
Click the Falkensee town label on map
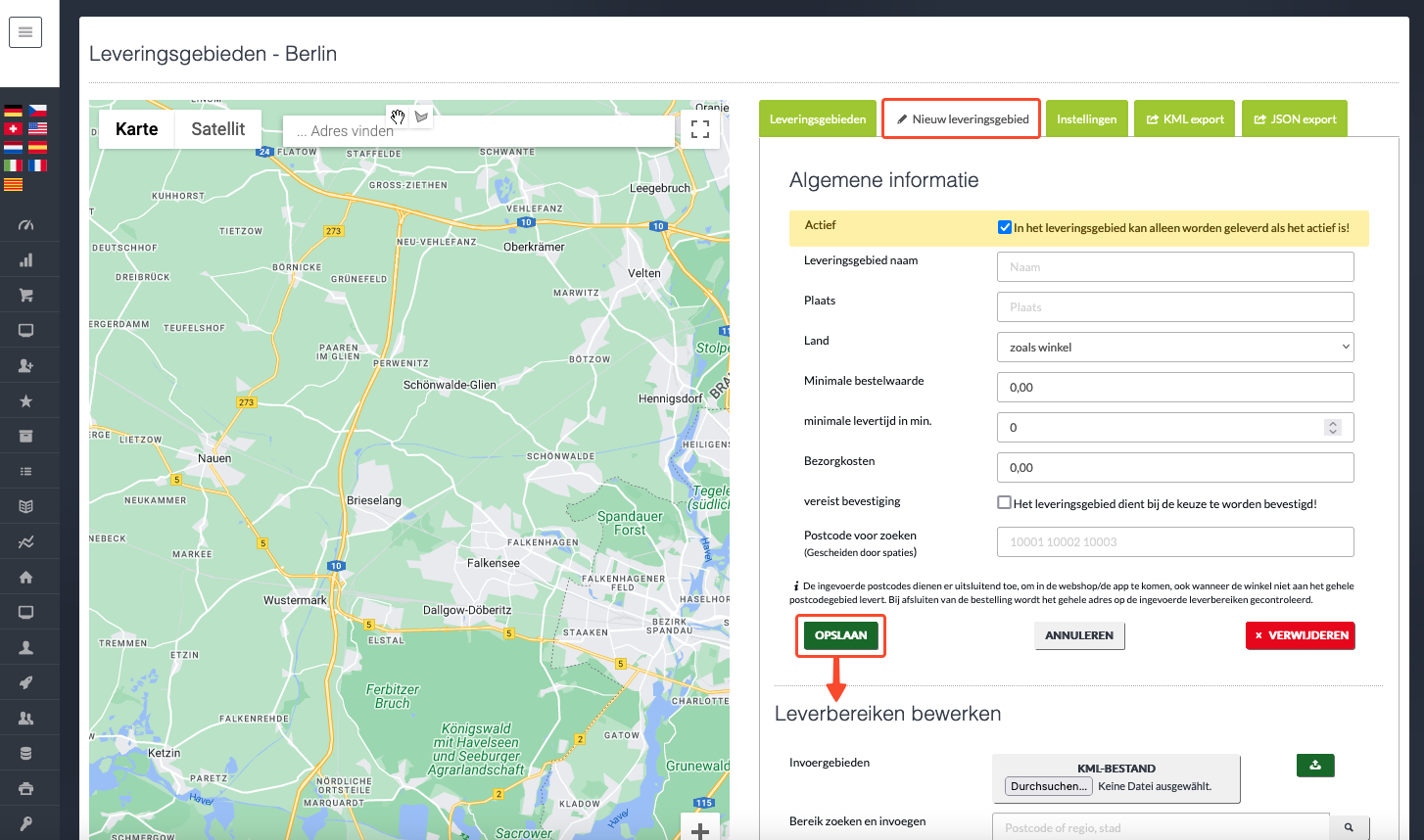tap(494, 563)
